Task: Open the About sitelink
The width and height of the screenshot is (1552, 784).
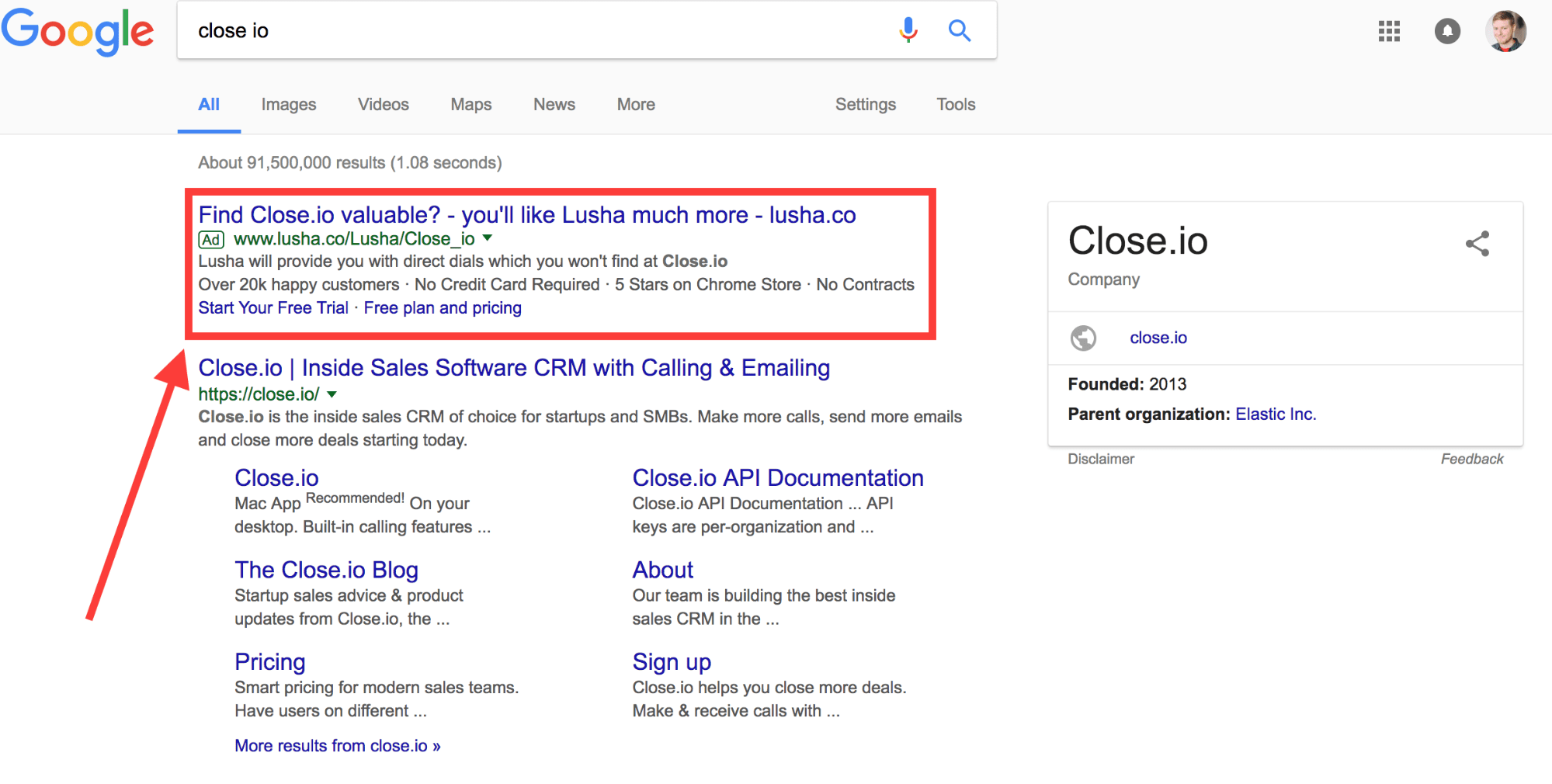Action: click(x=662, y=570)
